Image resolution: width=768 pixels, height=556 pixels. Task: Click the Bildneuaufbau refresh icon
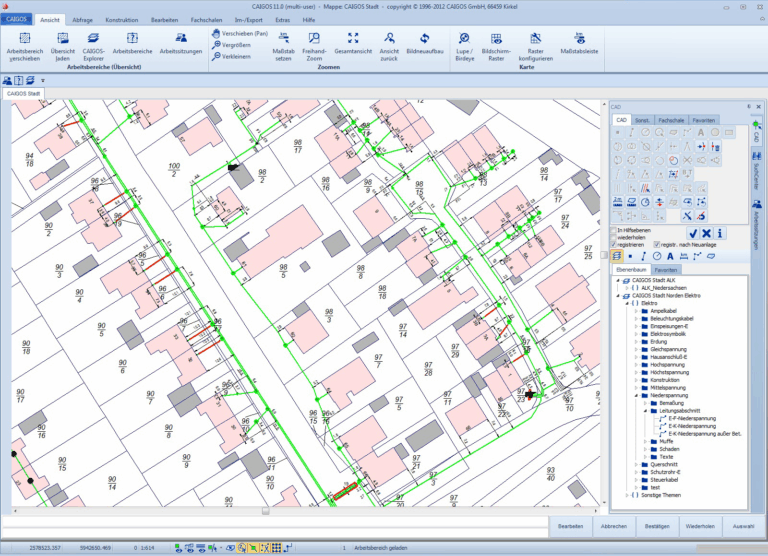point(424,40)
